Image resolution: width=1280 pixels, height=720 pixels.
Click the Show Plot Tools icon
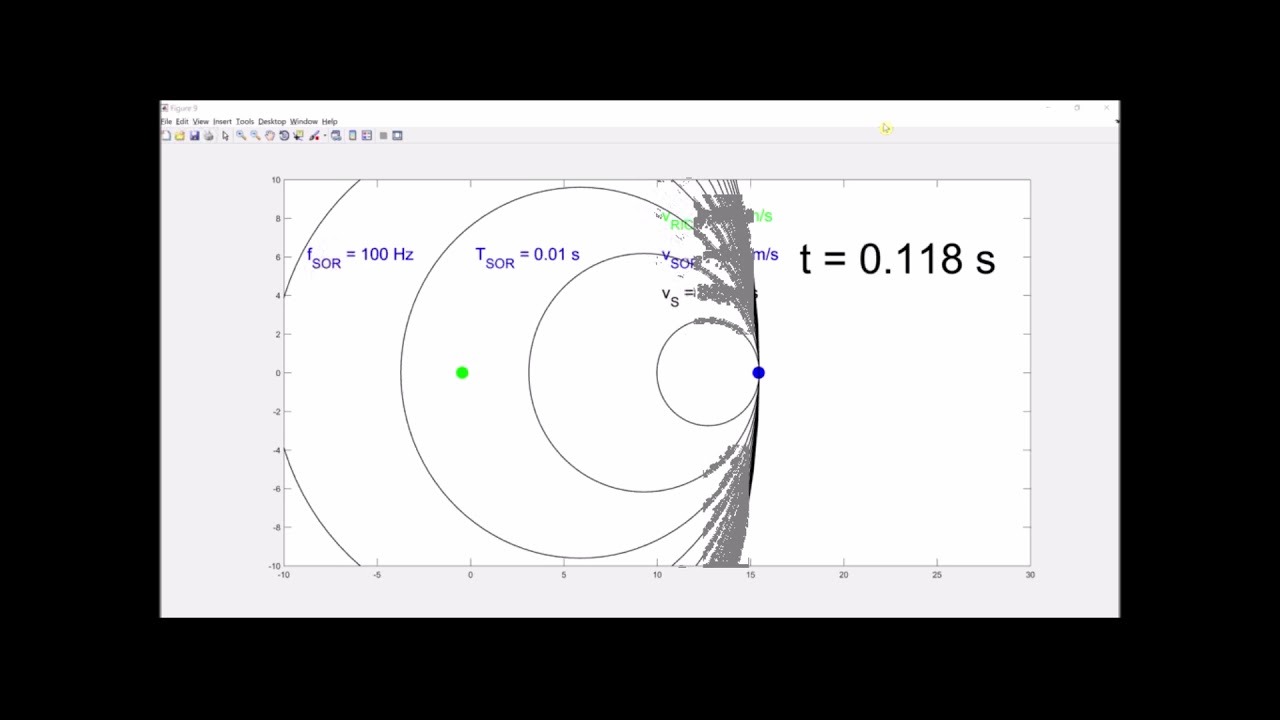397,135
